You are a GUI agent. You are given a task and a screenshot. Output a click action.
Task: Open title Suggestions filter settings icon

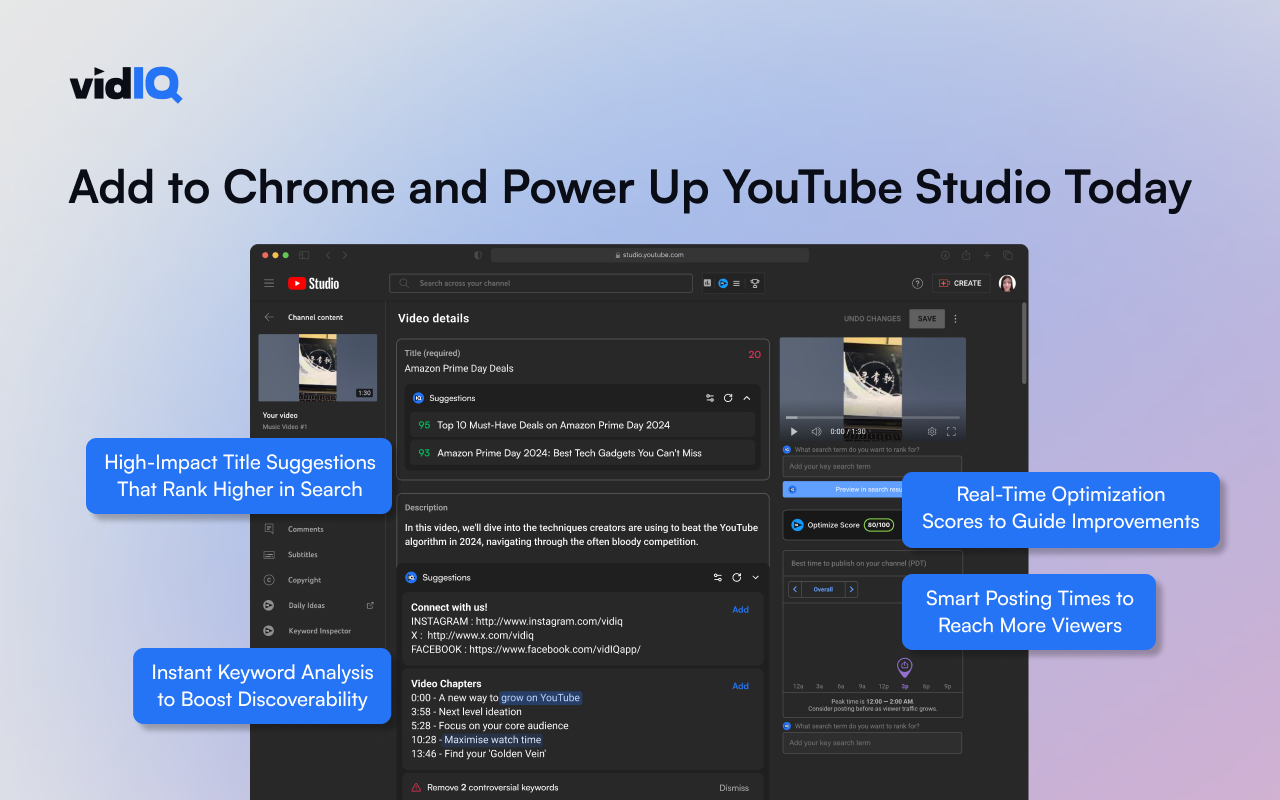click(710, 398)
